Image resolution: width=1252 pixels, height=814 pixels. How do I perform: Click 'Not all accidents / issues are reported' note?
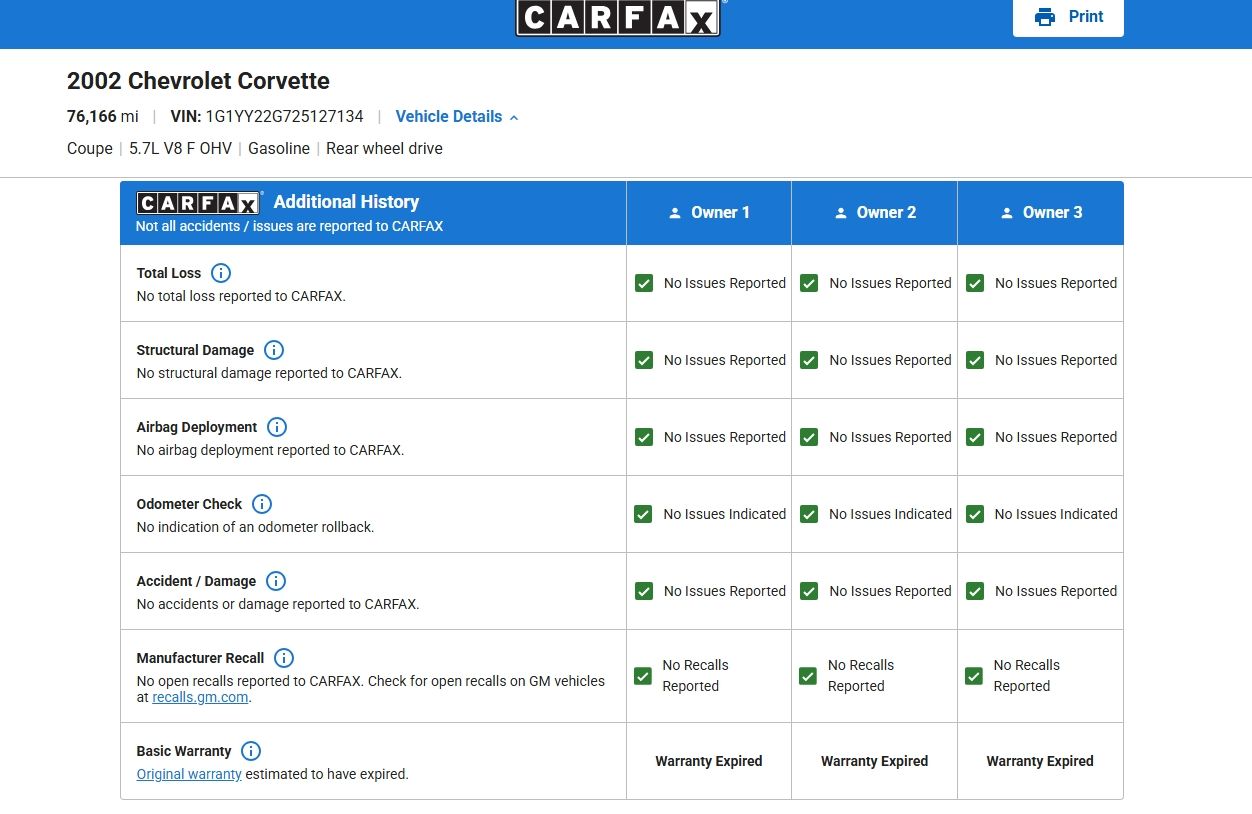point(289,226)
